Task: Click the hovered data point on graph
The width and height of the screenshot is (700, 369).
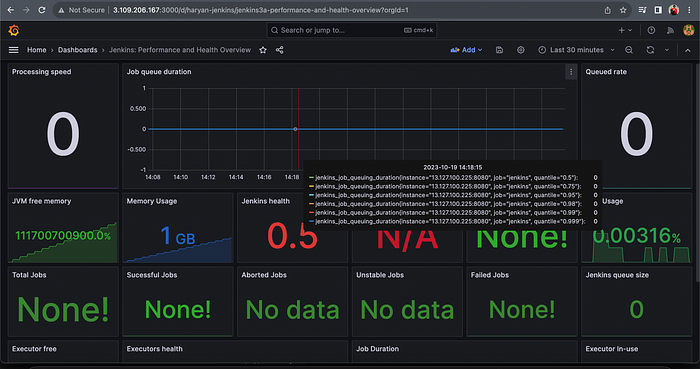Action: (x=295, y=129)
